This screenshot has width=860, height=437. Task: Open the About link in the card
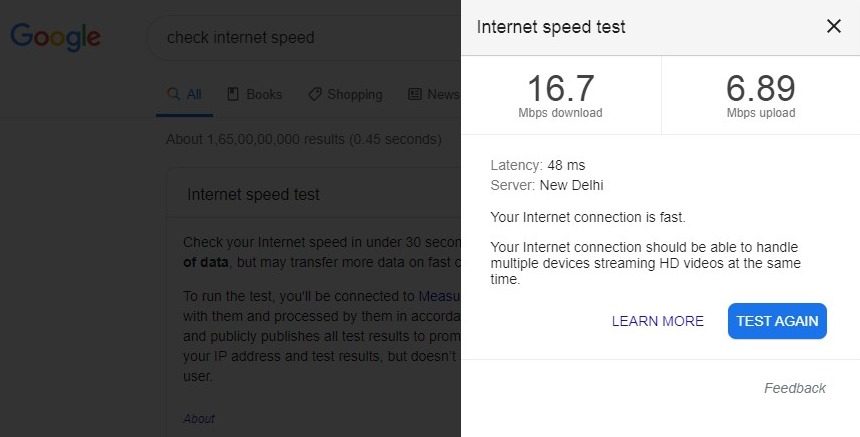point(198,418)
